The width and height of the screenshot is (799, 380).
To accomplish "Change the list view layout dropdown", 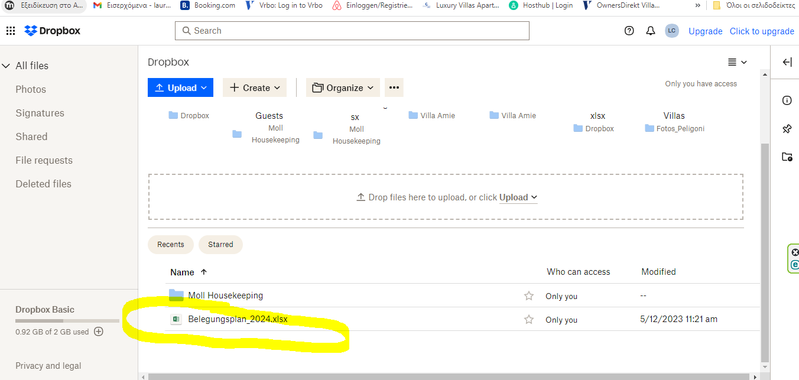I will (x=737, y=62).
